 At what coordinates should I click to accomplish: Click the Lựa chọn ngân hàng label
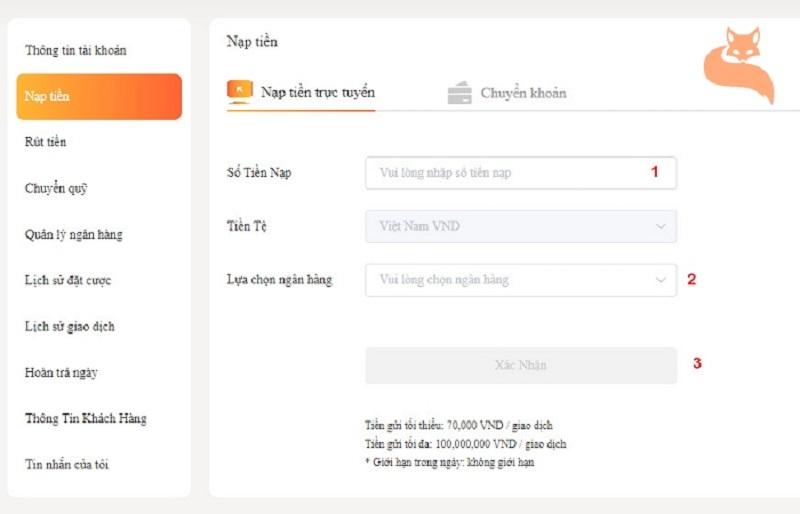pyautogui.click(x=280, y=280)
